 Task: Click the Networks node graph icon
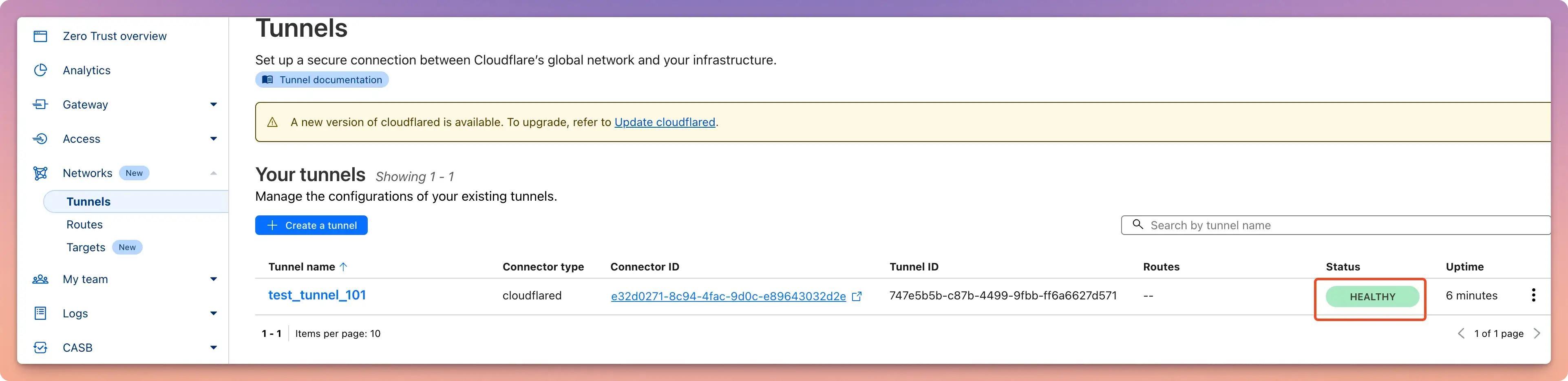tap(40, 173)
